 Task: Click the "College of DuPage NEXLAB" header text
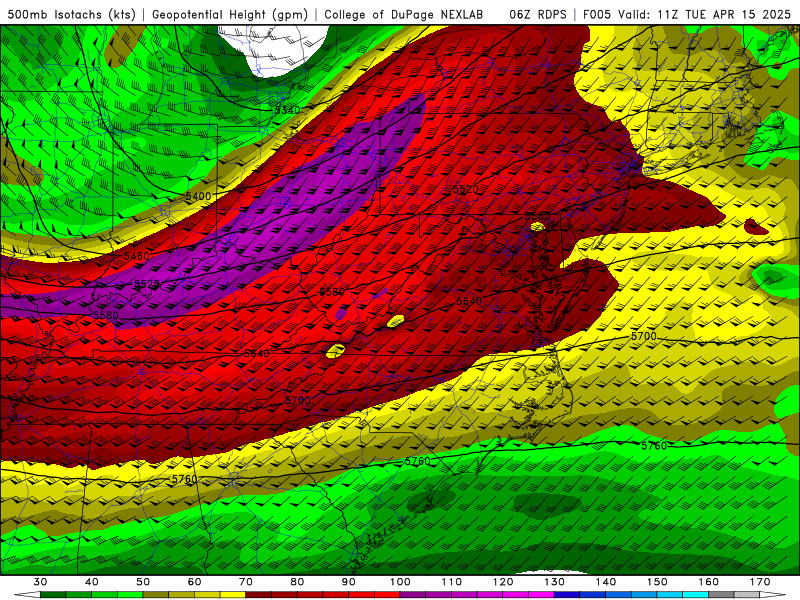403,14
